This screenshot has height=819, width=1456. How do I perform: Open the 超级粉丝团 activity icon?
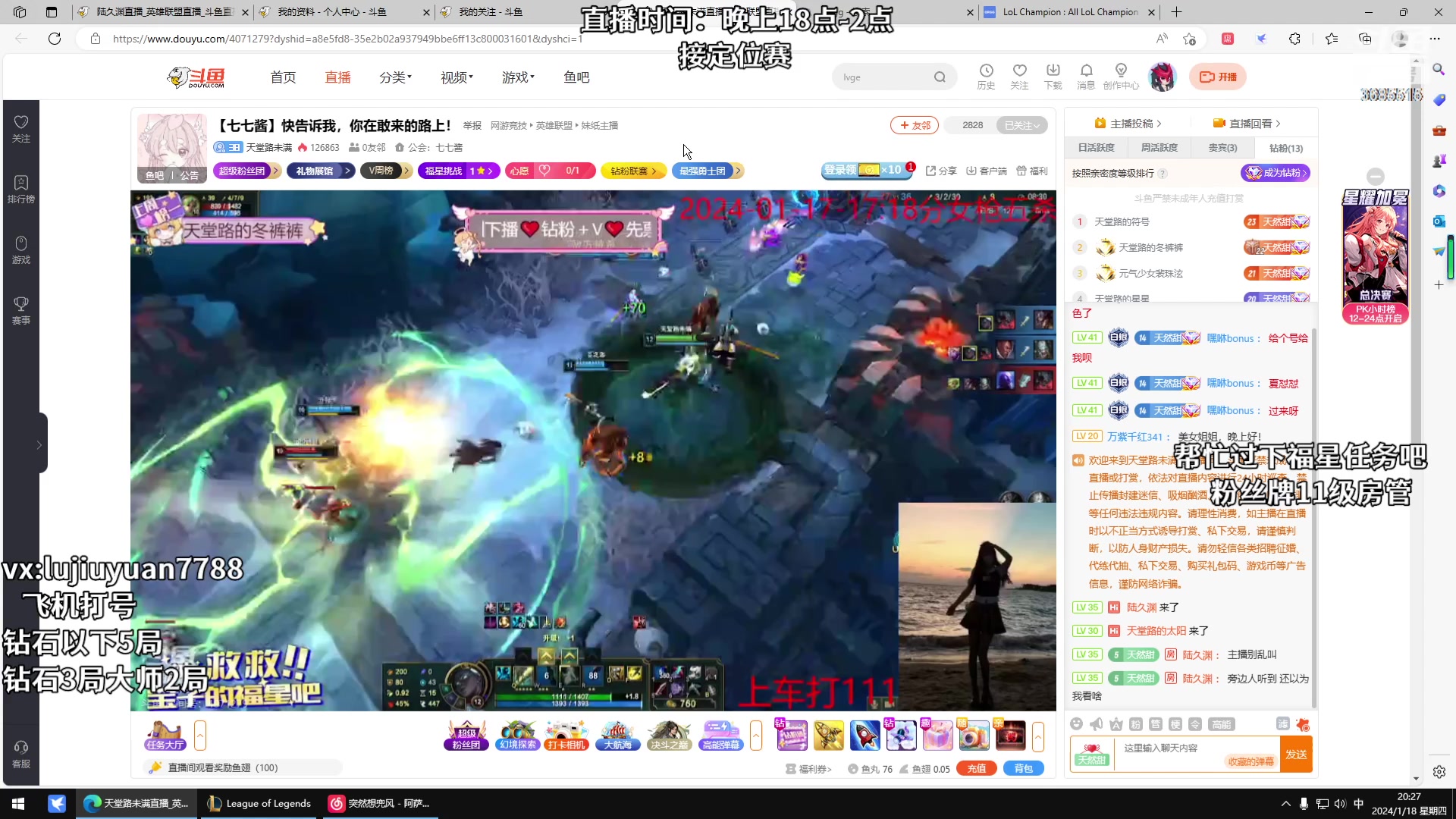466,736
